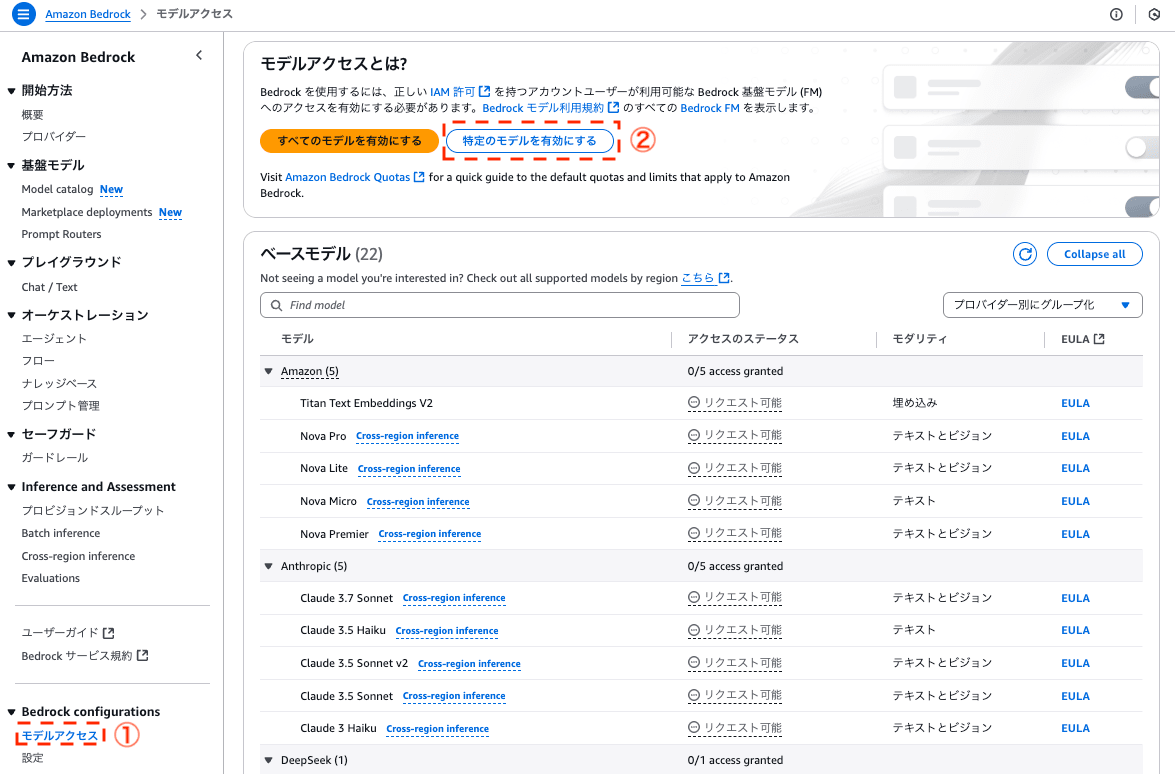Click the status icon in the Claude 3.7 Sonnet row
Screen dimensions: 1175x774
pos(694,597)
